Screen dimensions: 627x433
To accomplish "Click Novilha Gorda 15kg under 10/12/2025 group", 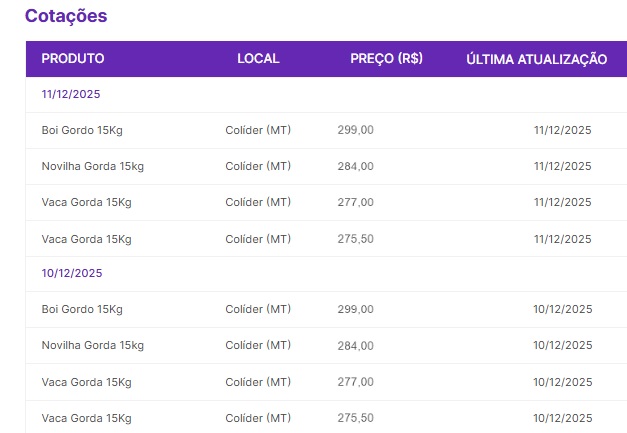I will tap(92, 345).
